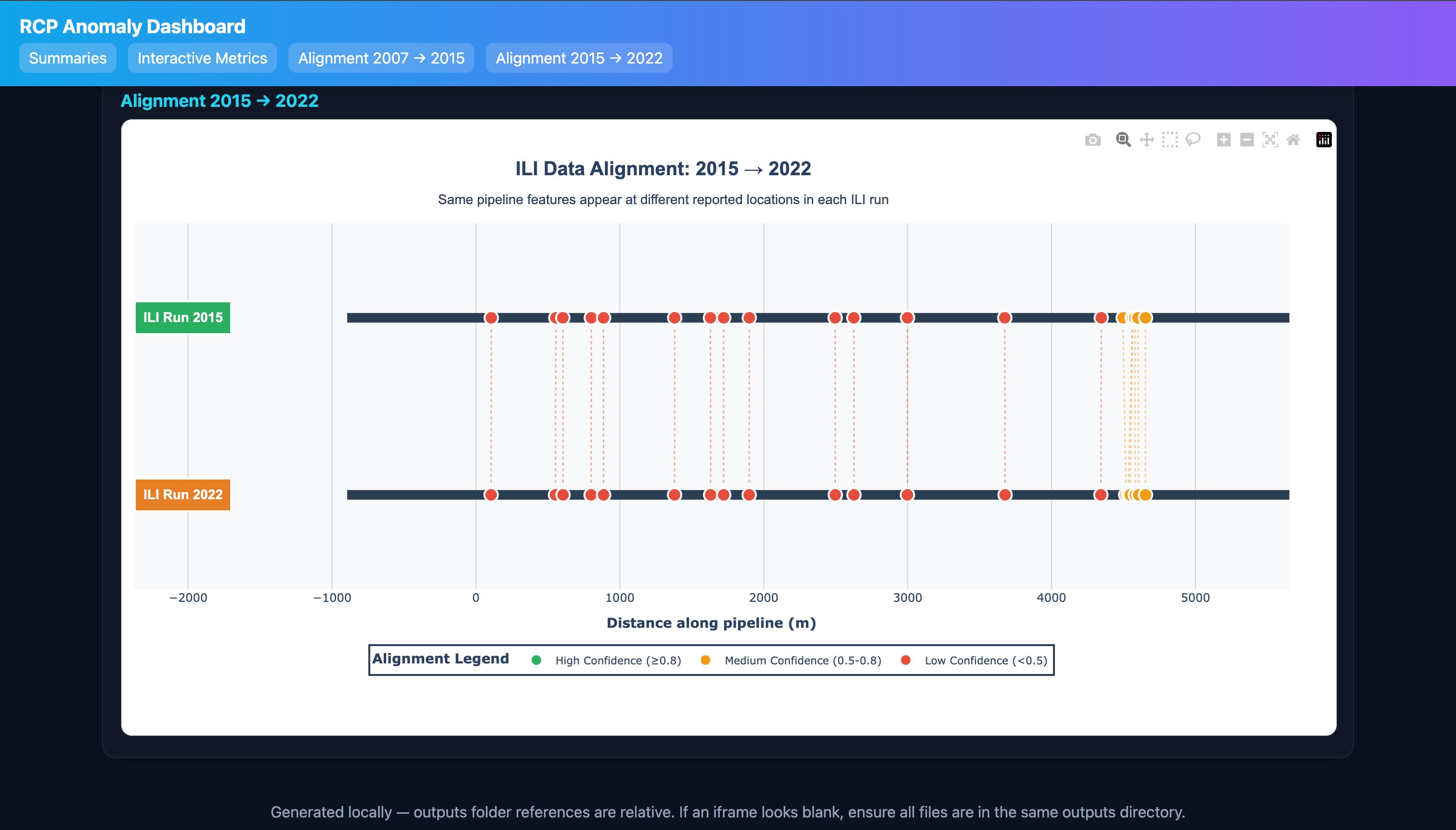Select the Zoom magnifier tool
Image resolution: width=1456 pixels, height=830 pixels.
(1123, 140)
